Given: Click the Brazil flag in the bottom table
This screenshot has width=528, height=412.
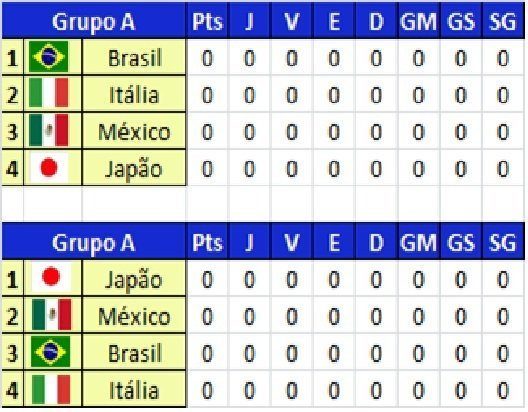Looking at the screenshot, I should (51, 351).
